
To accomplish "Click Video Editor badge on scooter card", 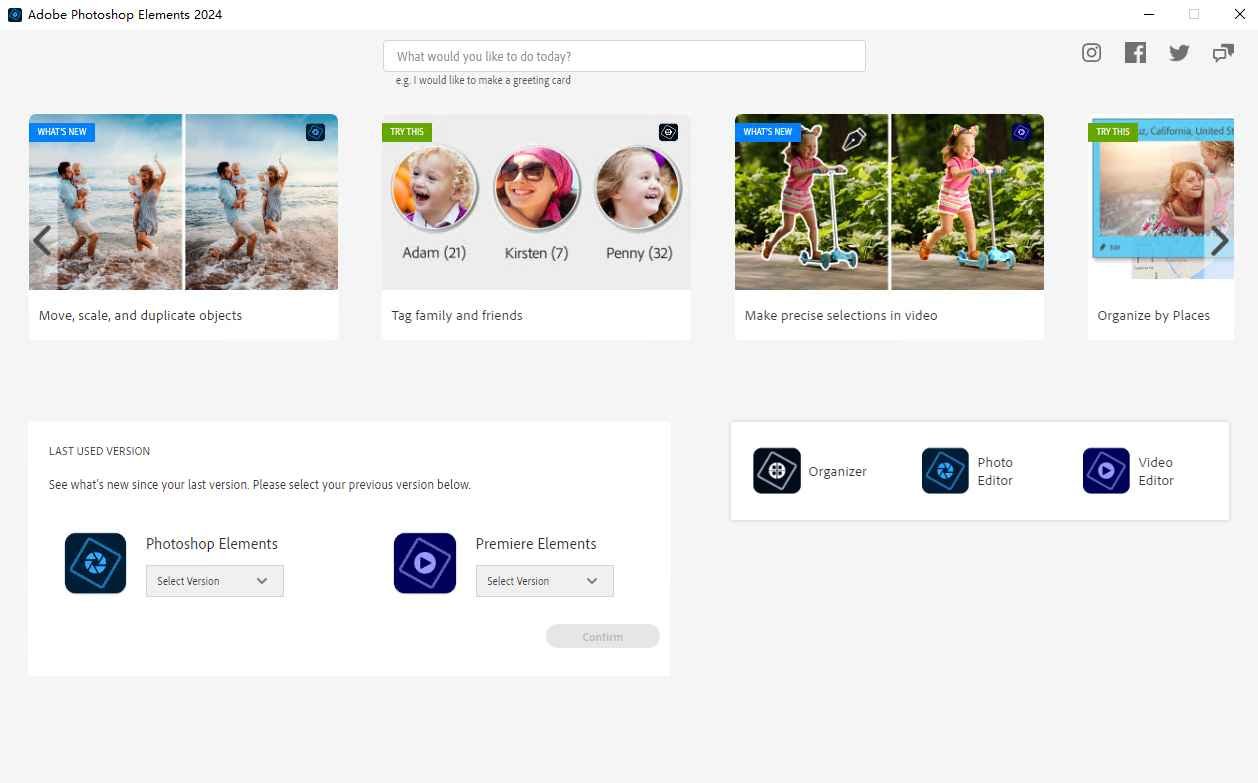I will 1021,132.
